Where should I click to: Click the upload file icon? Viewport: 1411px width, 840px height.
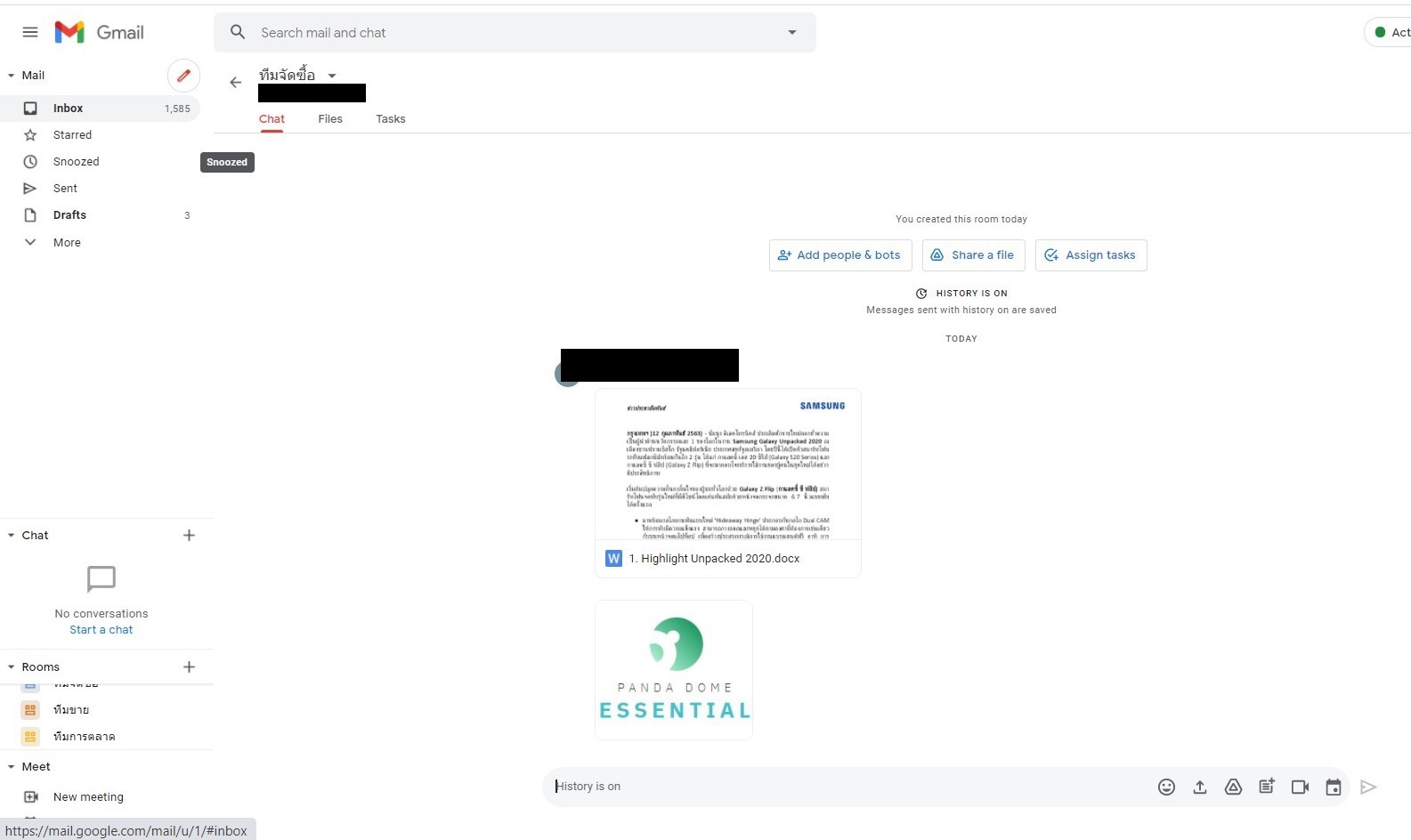click(x=1200, y=787)
